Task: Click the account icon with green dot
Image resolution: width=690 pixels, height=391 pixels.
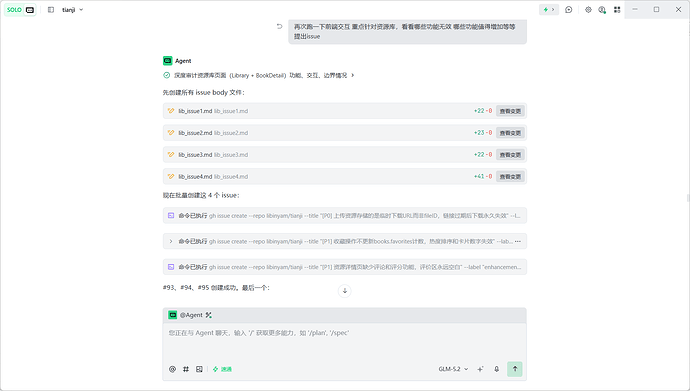Action: pos(602,10)
